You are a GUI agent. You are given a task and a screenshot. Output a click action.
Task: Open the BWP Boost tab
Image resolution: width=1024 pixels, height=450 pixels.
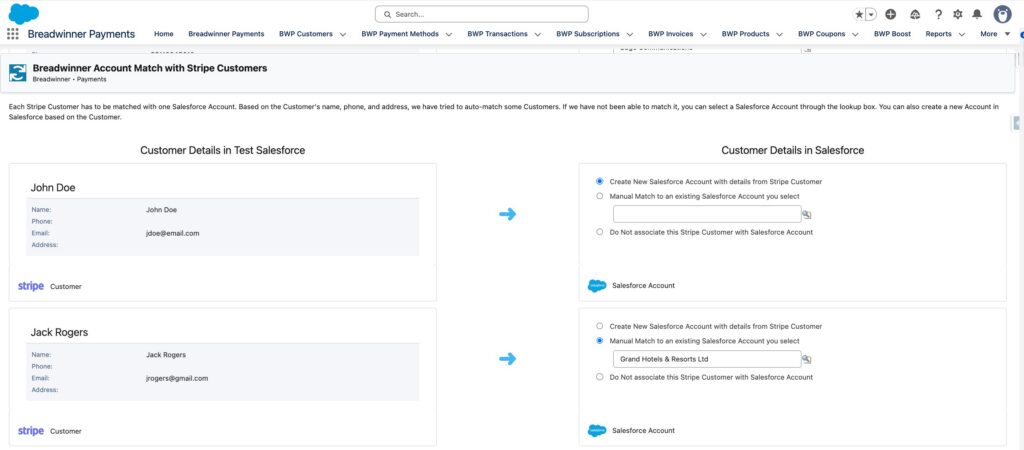pos(892,34)
